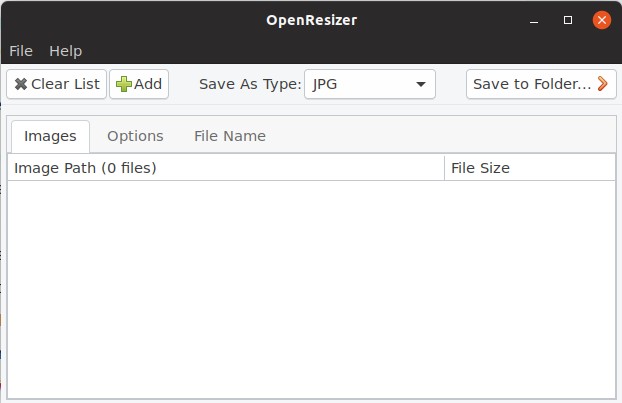622x403 pixels.
Task: Click inside the empty image list area
Action: (311, 290)
